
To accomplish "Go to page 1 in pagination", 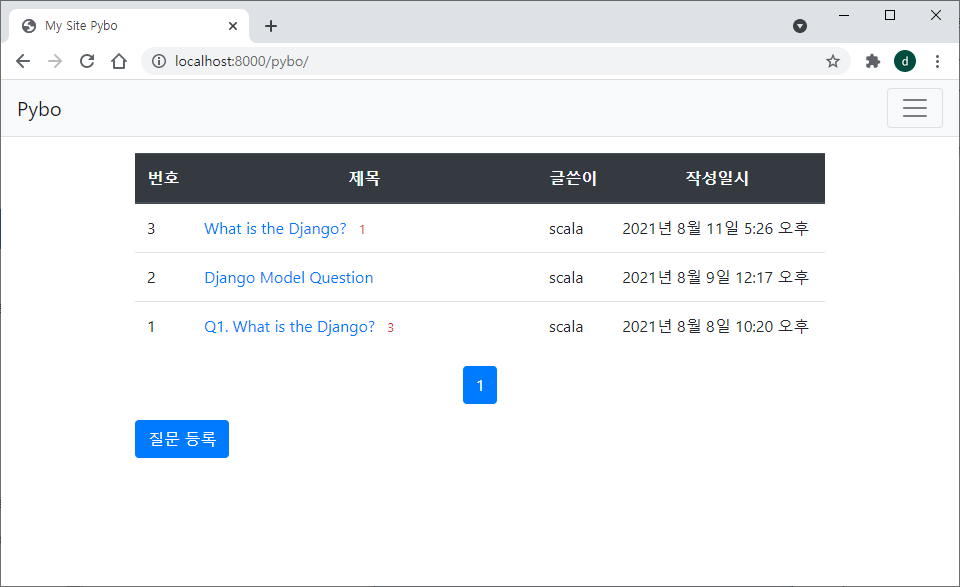I will pyautogui.click(x=480, y=385).
